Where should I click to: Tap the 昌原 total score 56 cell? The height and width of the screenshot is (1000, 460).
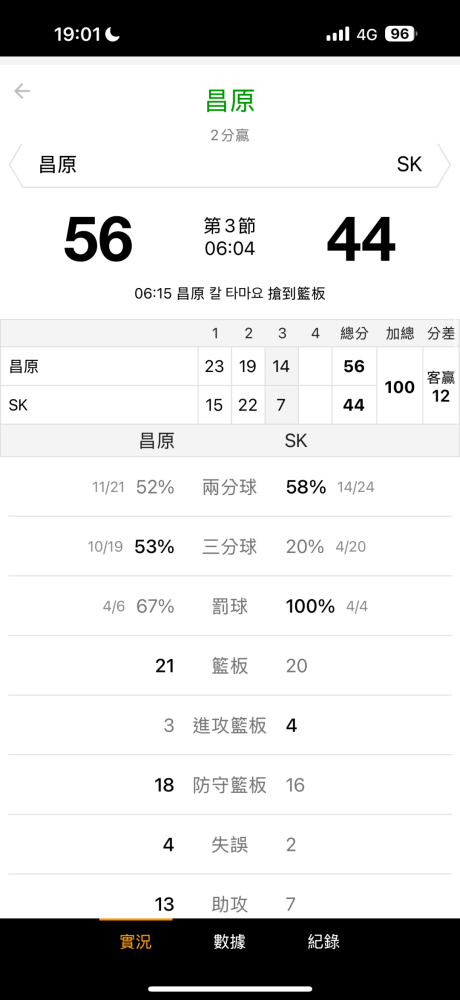(354, 366)
